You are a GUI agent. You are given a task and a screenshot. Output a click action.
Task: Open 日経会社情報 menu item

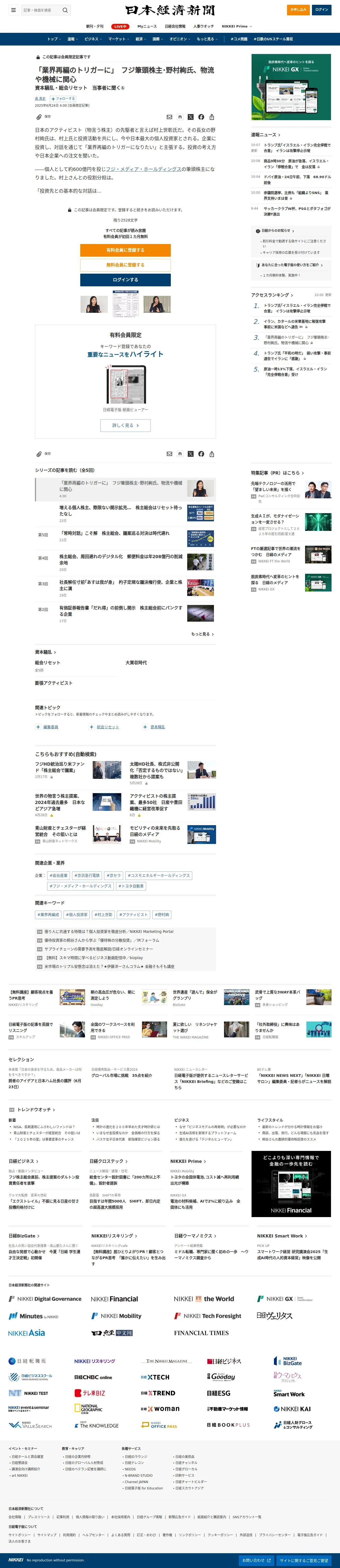coord(175,27)
